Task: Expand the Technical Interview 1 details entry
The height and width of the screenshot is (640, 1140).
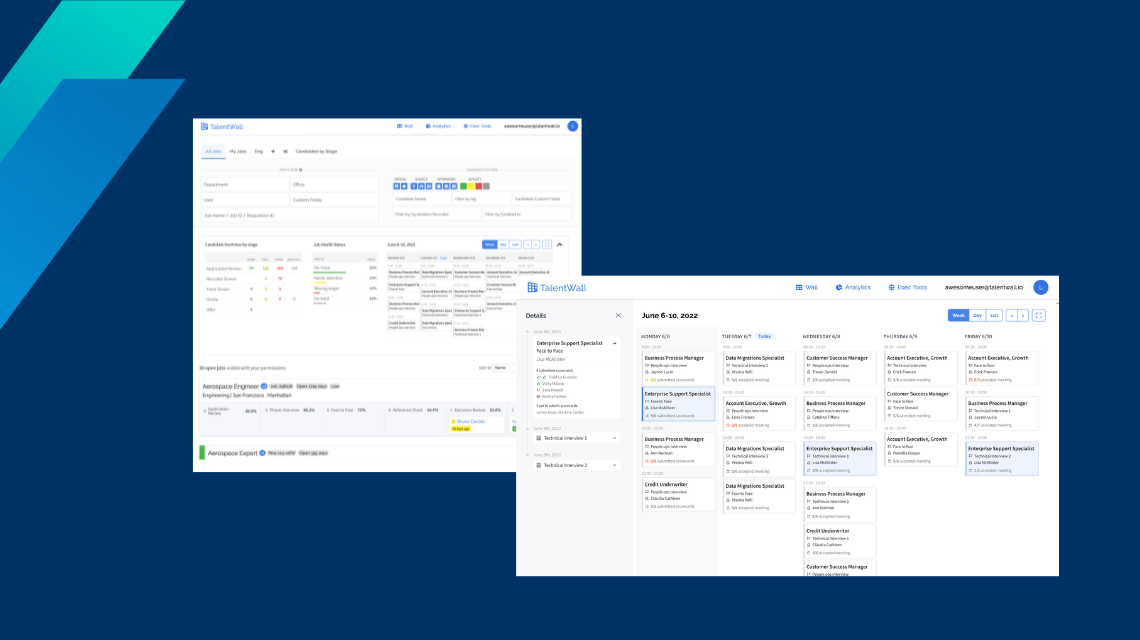Action: coord(614,438)
